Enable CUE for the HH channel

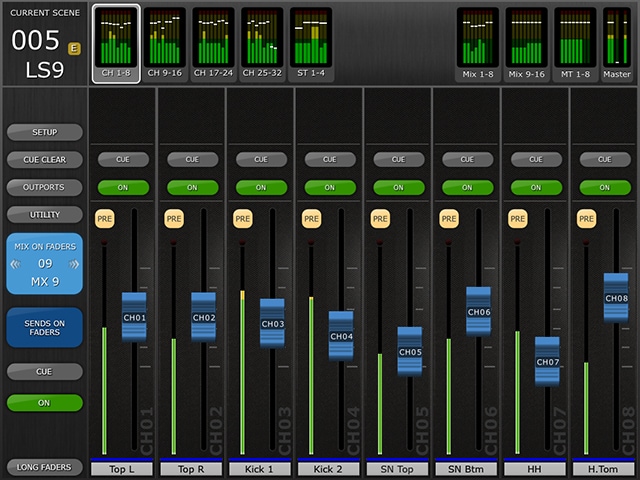pyautogui.click(x=535, y=159)
